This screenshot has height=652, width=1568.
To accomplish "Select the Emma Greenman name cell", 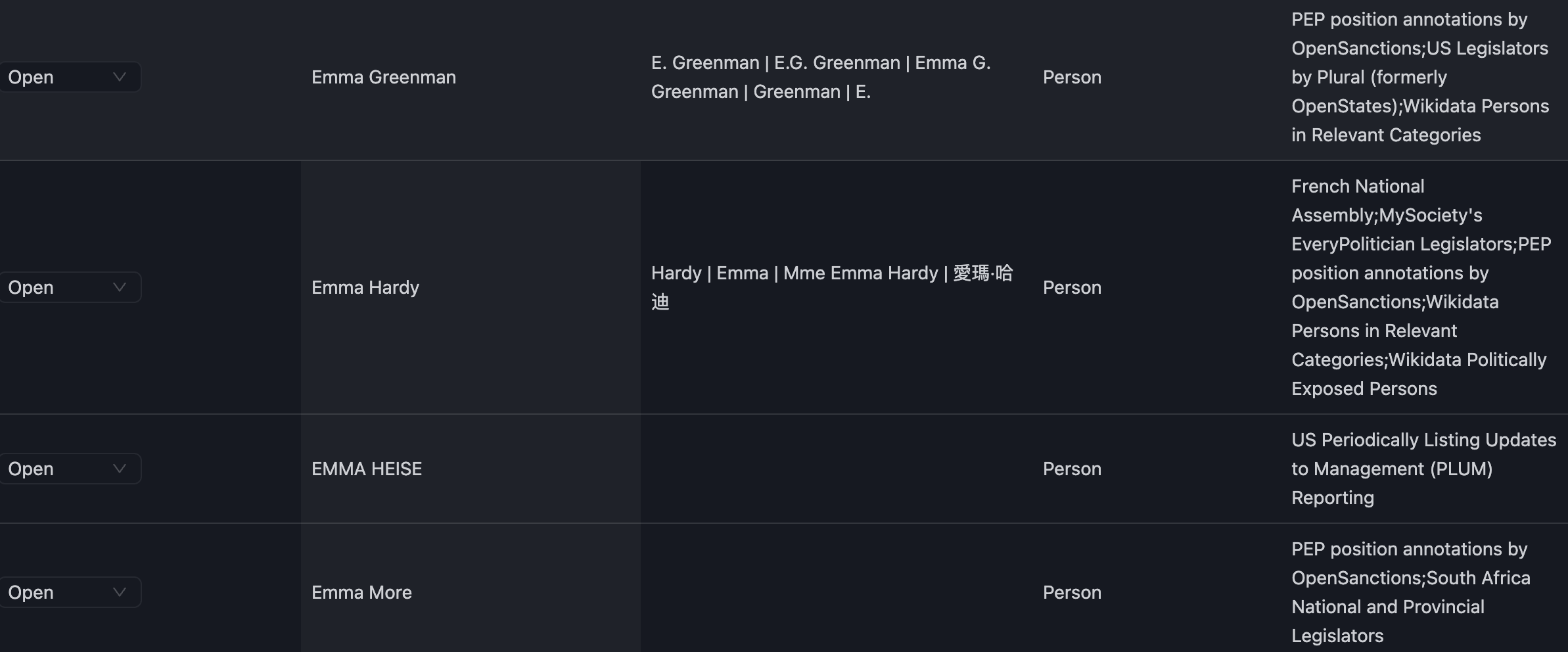I will click(384, 77).
